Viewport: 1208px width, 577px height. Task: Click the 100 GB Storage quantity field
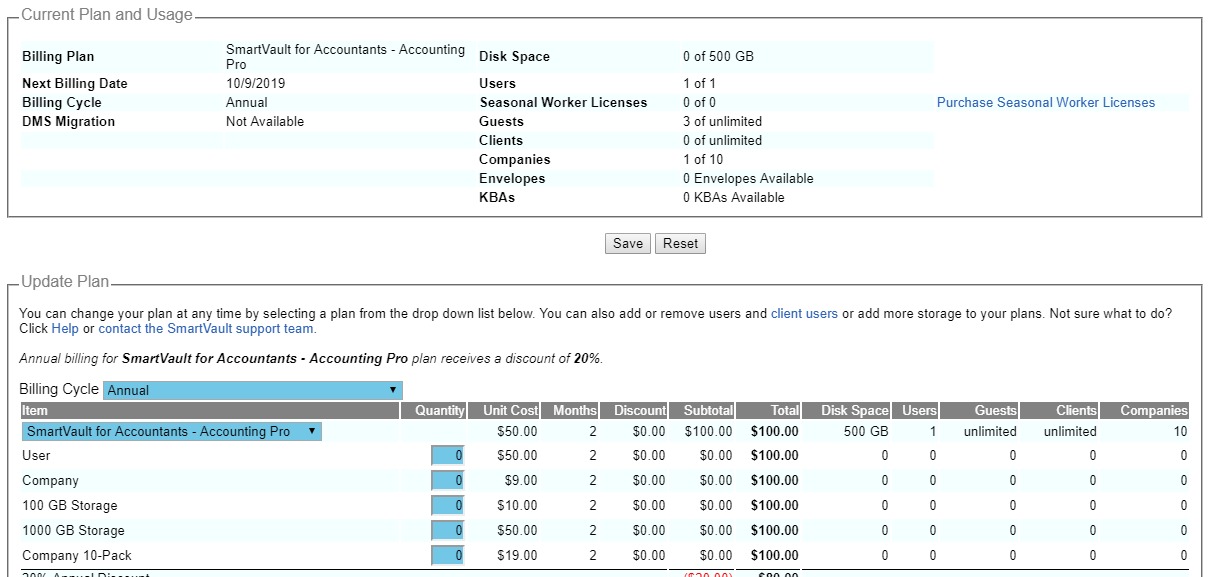point(448,506)
